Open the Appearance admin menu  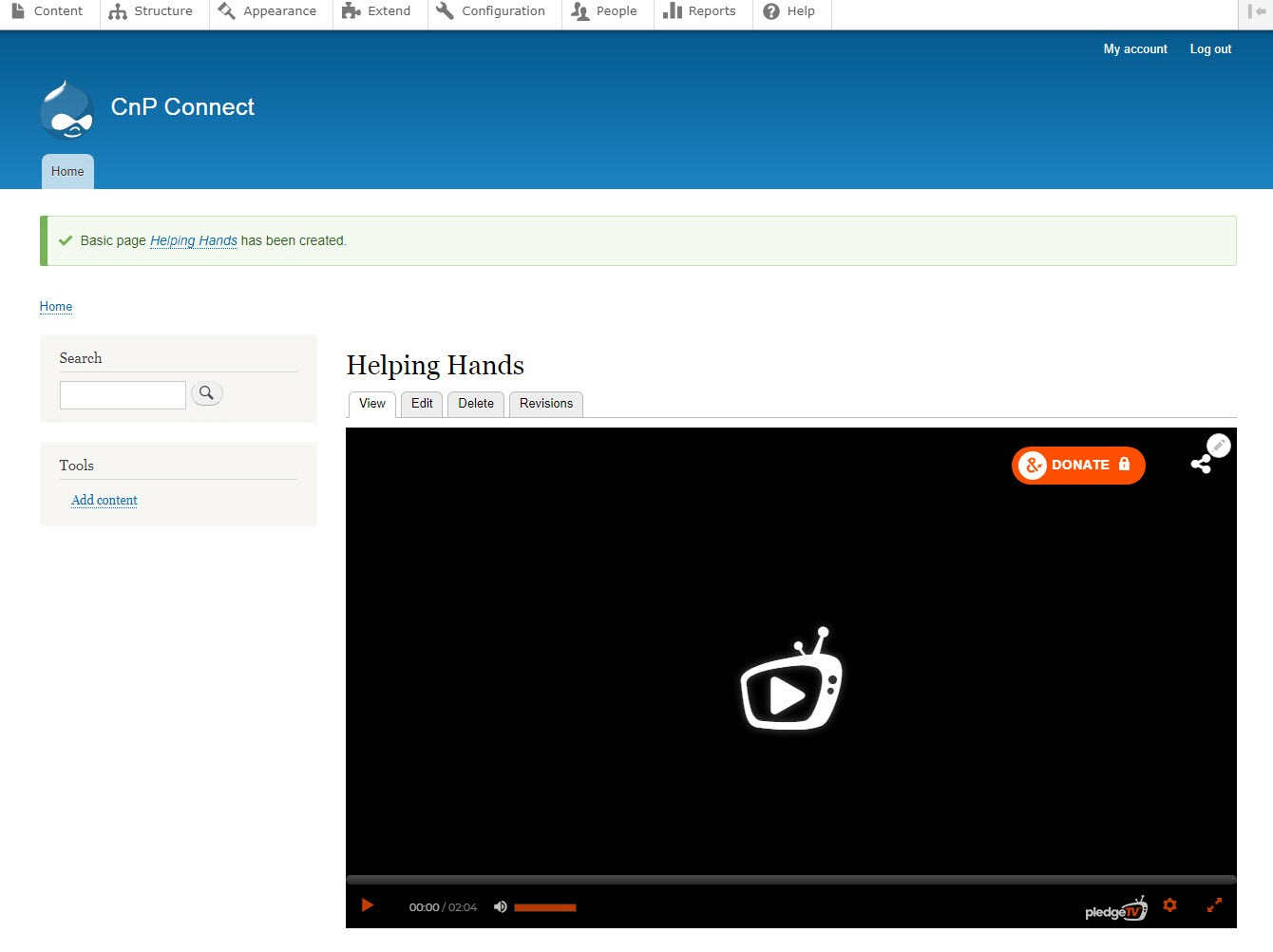point(267,11)
